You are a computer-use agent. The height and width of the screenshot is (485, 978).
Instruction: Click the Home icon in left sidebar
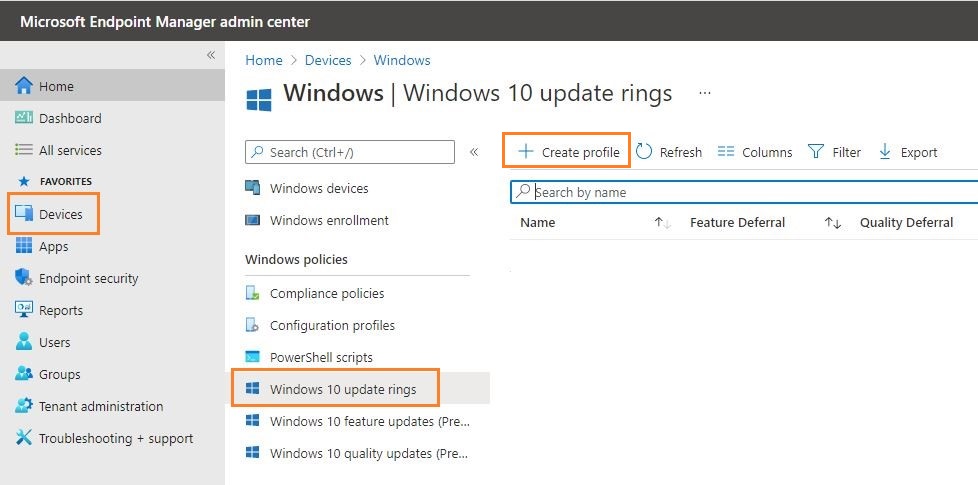24,85
